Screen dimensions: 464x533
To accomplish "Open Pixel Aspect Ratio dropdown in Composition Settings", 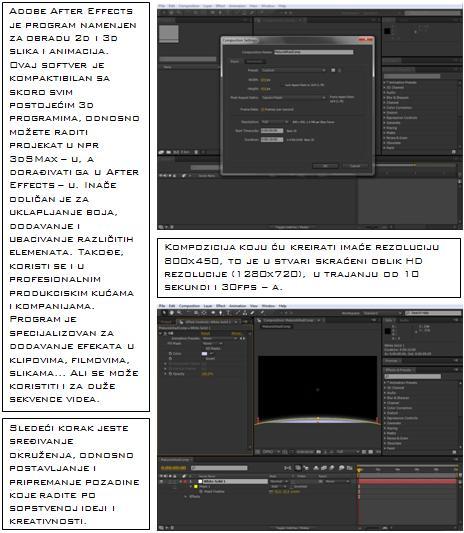I will tap(293, 98).
